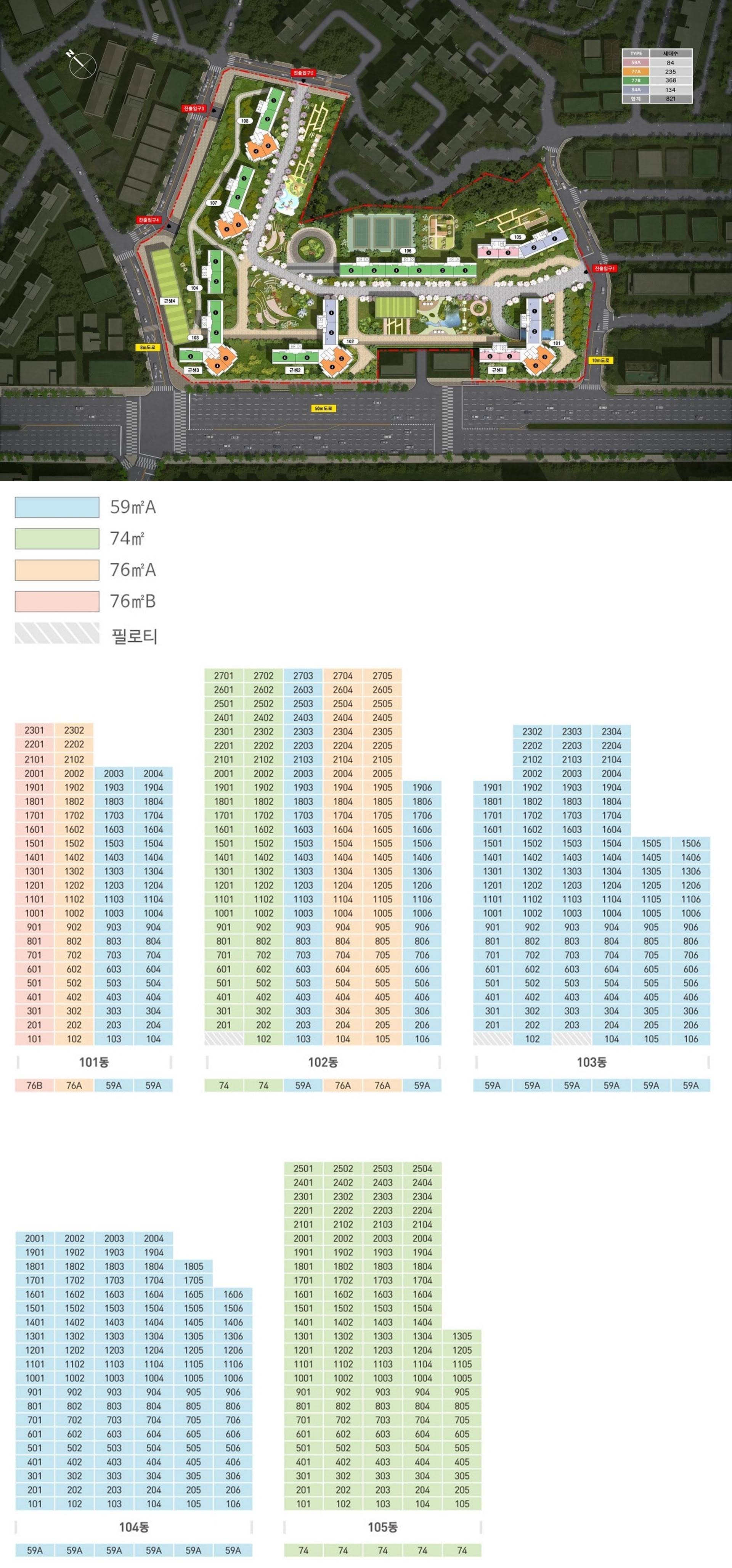The image size is (732, 1568).
Task: Click the '진출입구2' label on the map
Action: point(303,73)
